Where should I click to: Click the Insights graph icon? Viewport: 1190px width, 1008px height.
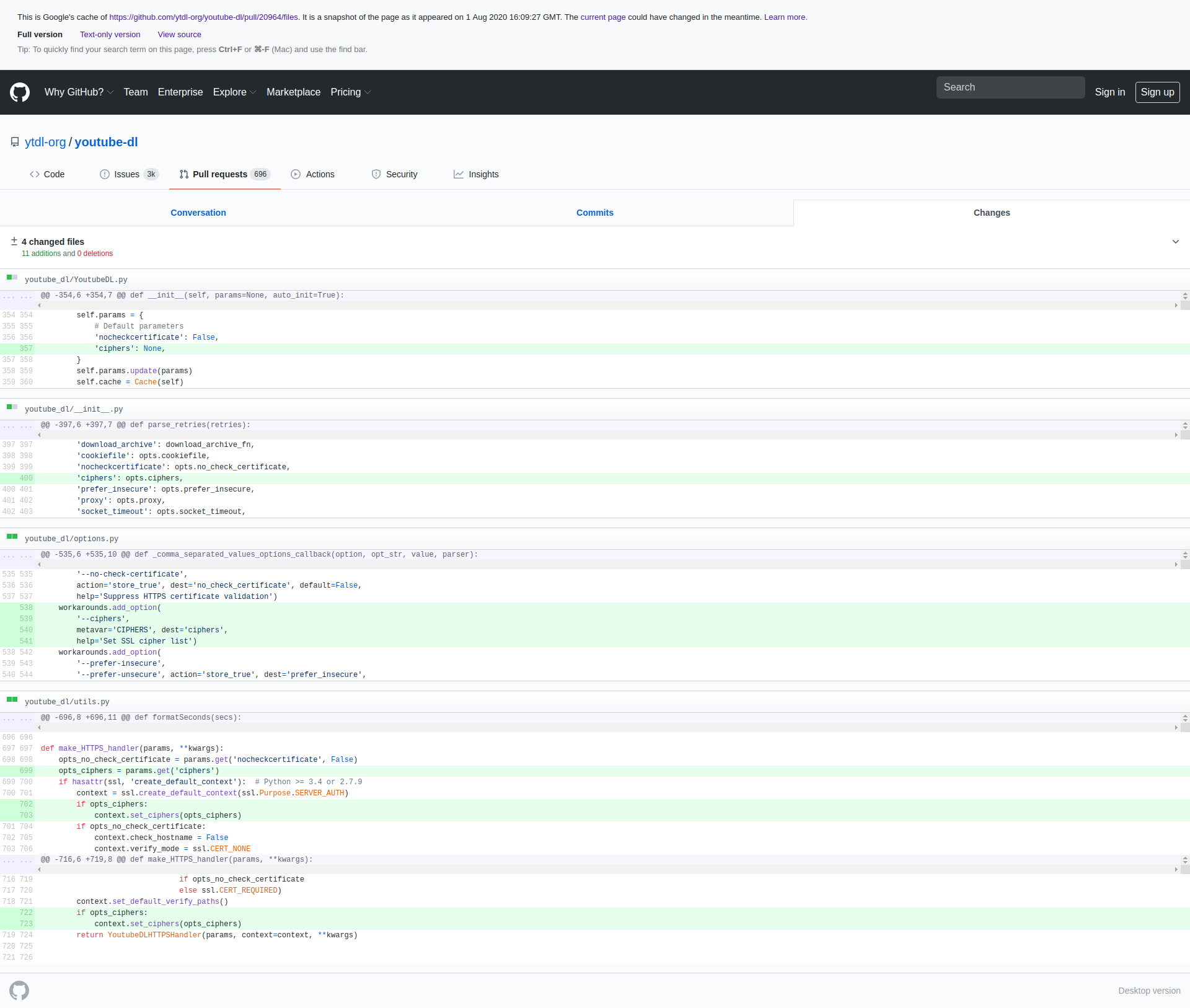pyautogui.click(x=459, y=174)
